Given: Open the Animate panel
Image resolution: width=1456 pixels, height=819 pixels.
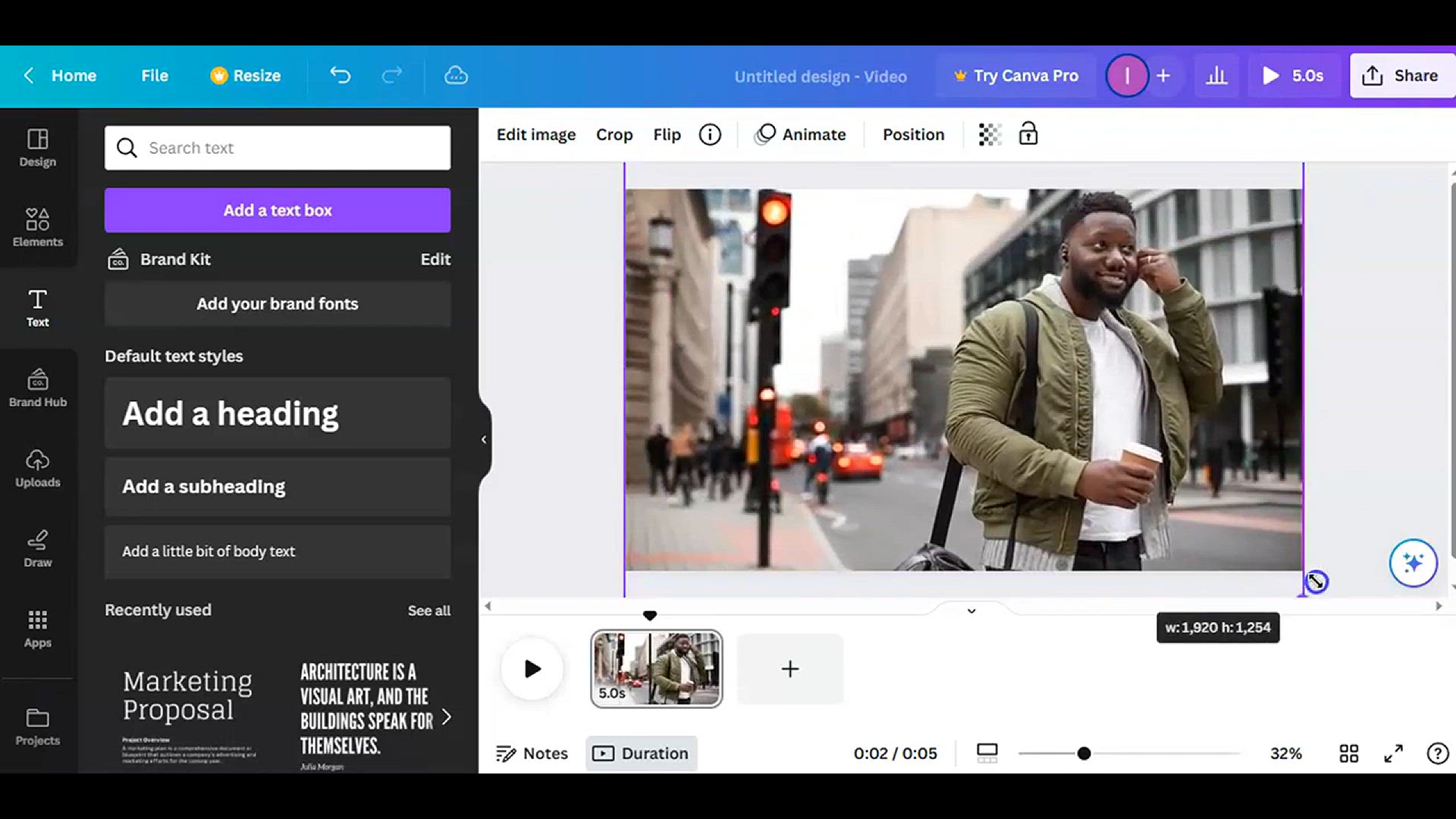Looking at the screenshot, I should [800, 134].
